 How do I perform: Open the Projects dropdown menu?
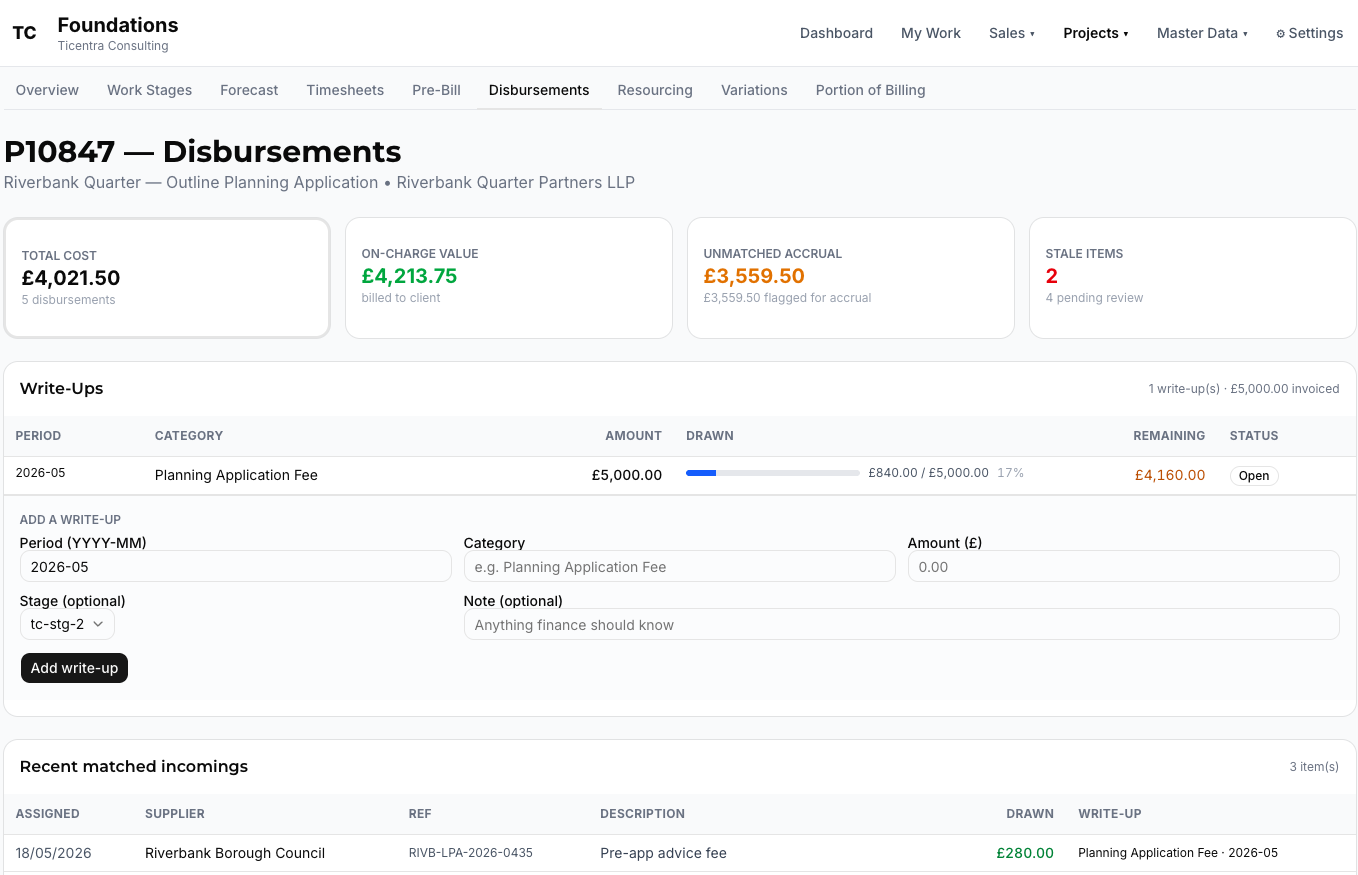pyautogui.click(x=1096, y=33)
